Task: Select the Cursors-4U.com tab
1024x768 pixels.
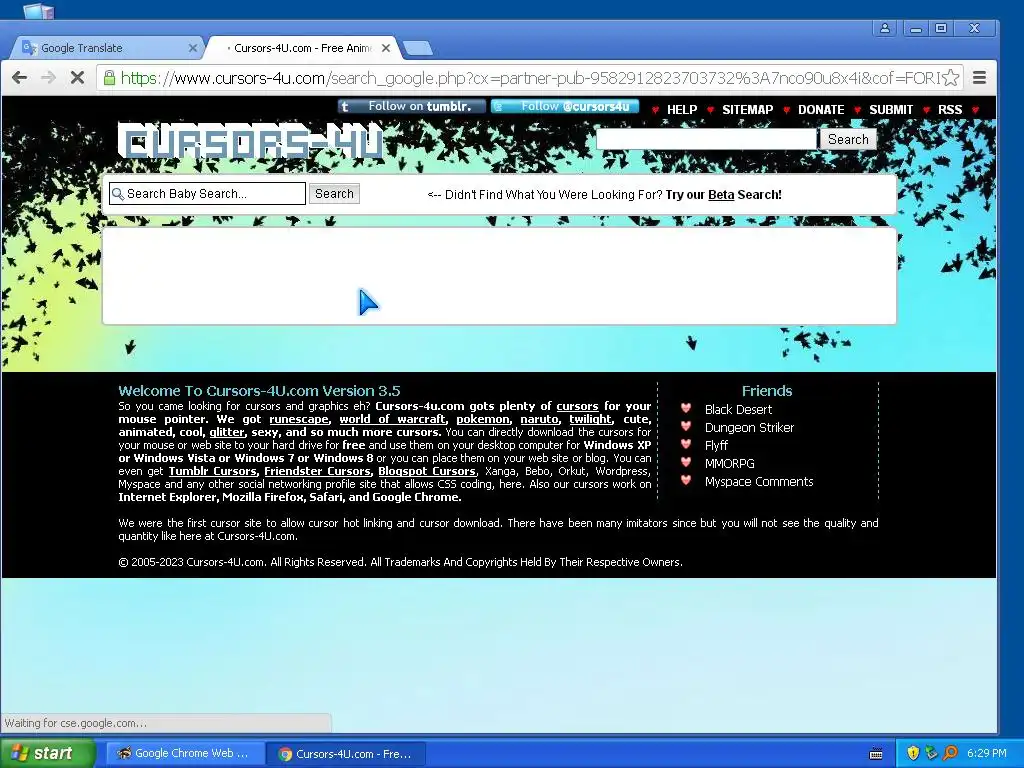Action: [x=302, y=48]
